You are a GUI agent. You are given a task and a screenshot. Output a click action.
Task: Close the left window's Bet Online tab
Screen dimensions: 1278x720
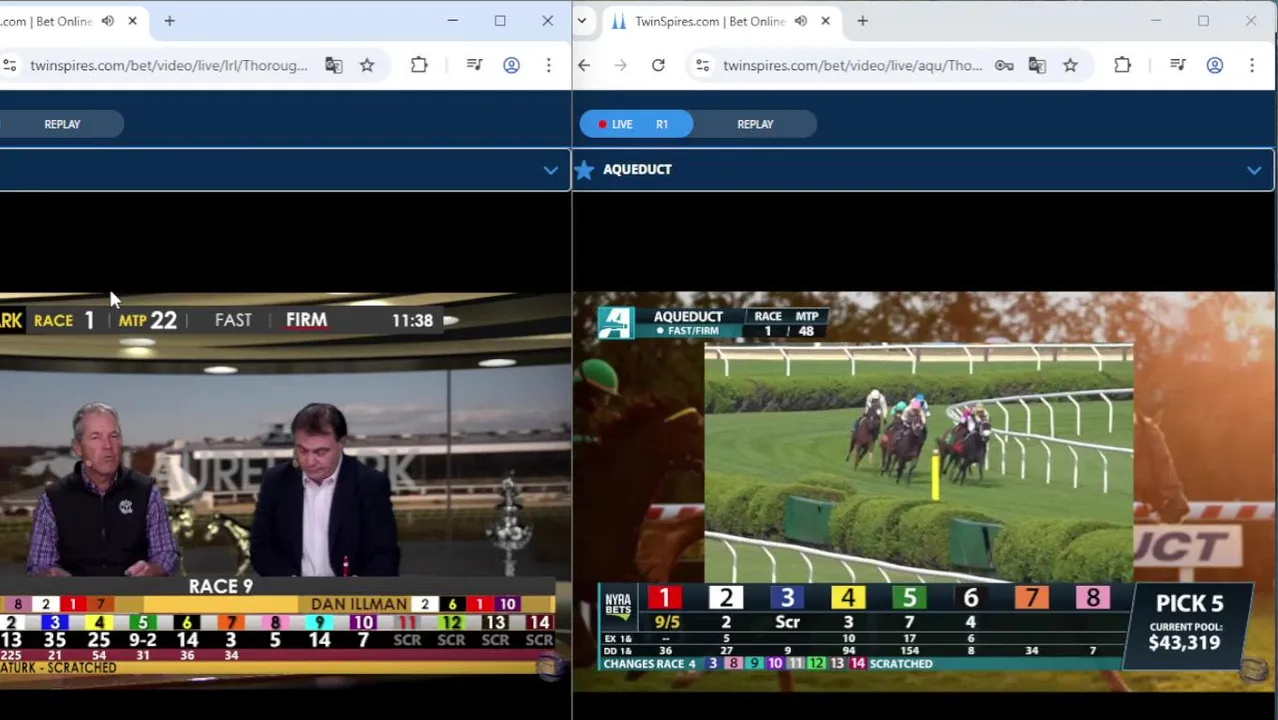(x=132, y=21)
